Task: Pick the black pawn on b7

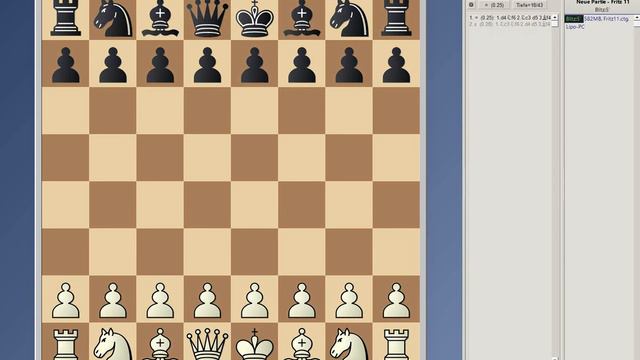Action: 113,65
